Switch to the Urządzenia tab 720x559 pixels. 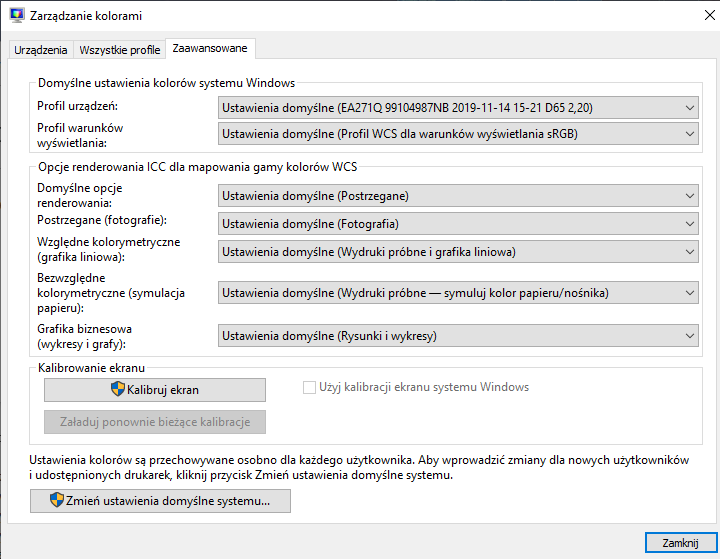click(x=41, y=49)
